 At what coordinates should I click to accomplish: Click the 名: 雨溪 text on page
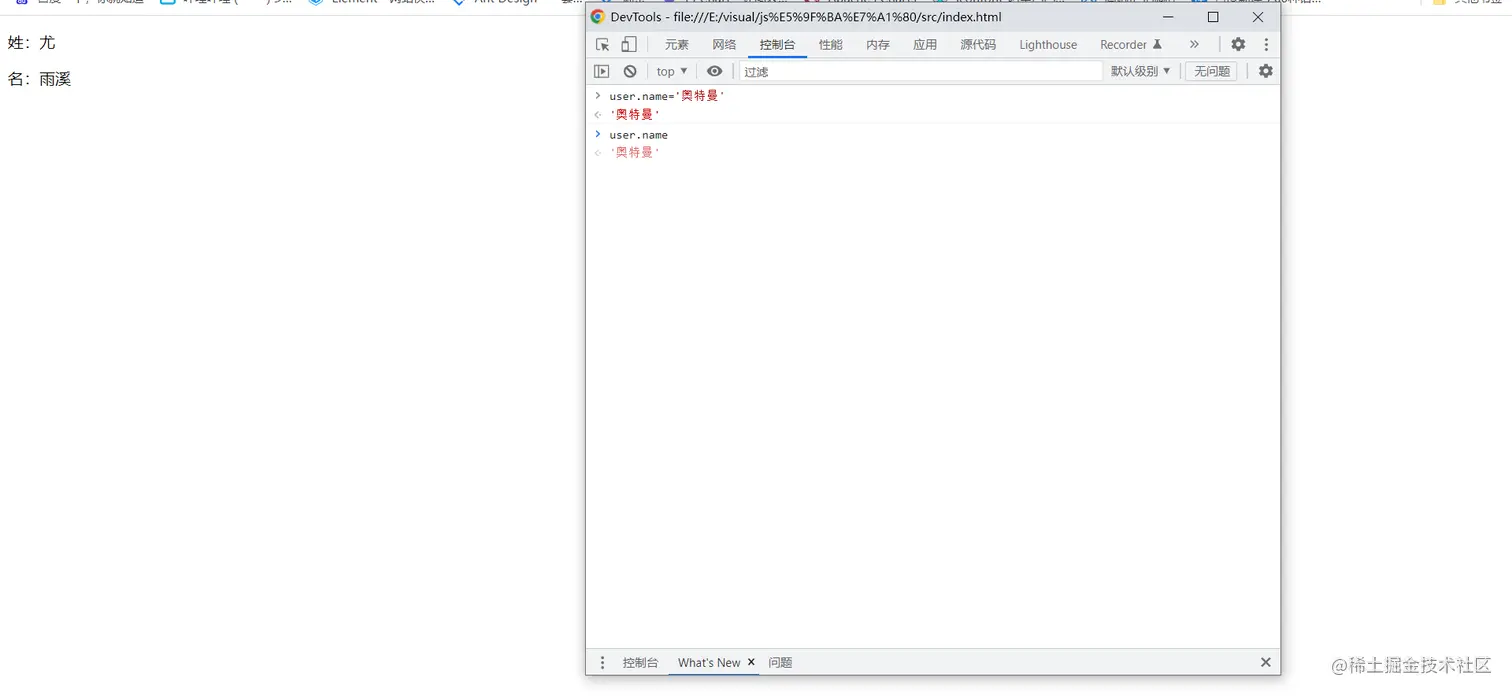click(x=40, y=79)
